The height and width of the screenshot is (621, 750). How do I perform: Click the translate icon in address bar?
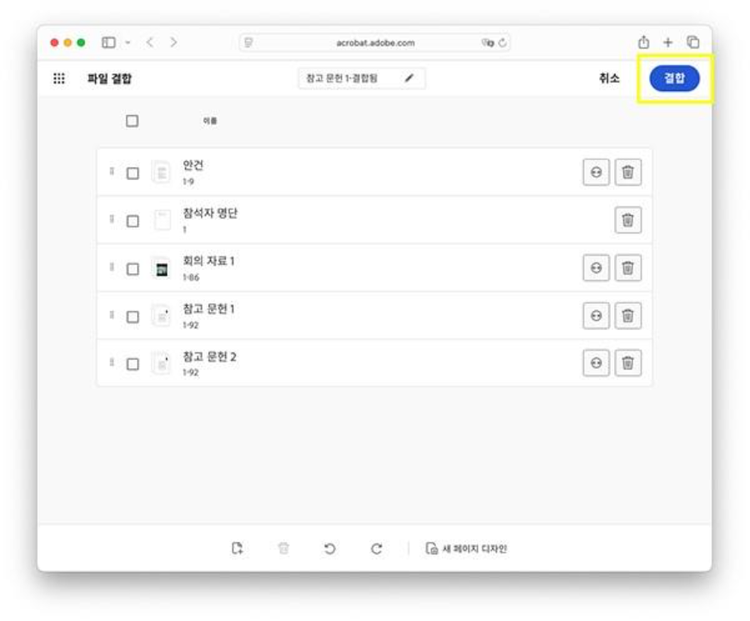[x=488, y=43]
